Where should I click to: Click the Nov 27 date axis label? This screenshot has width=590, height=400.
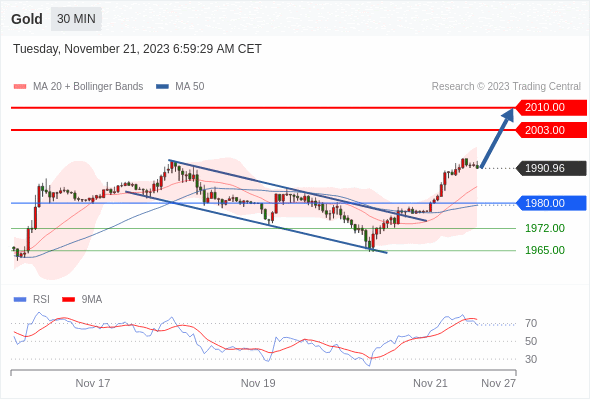pyautogui.click(x=499, y=383)
